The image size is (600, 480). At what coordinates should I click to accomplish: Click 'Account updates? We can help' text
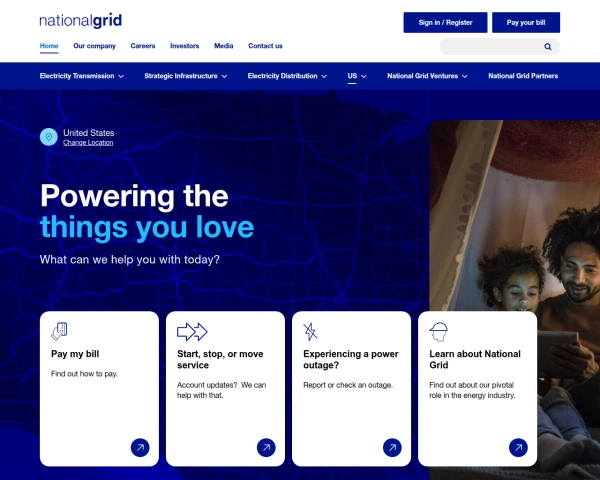point(222,390)
